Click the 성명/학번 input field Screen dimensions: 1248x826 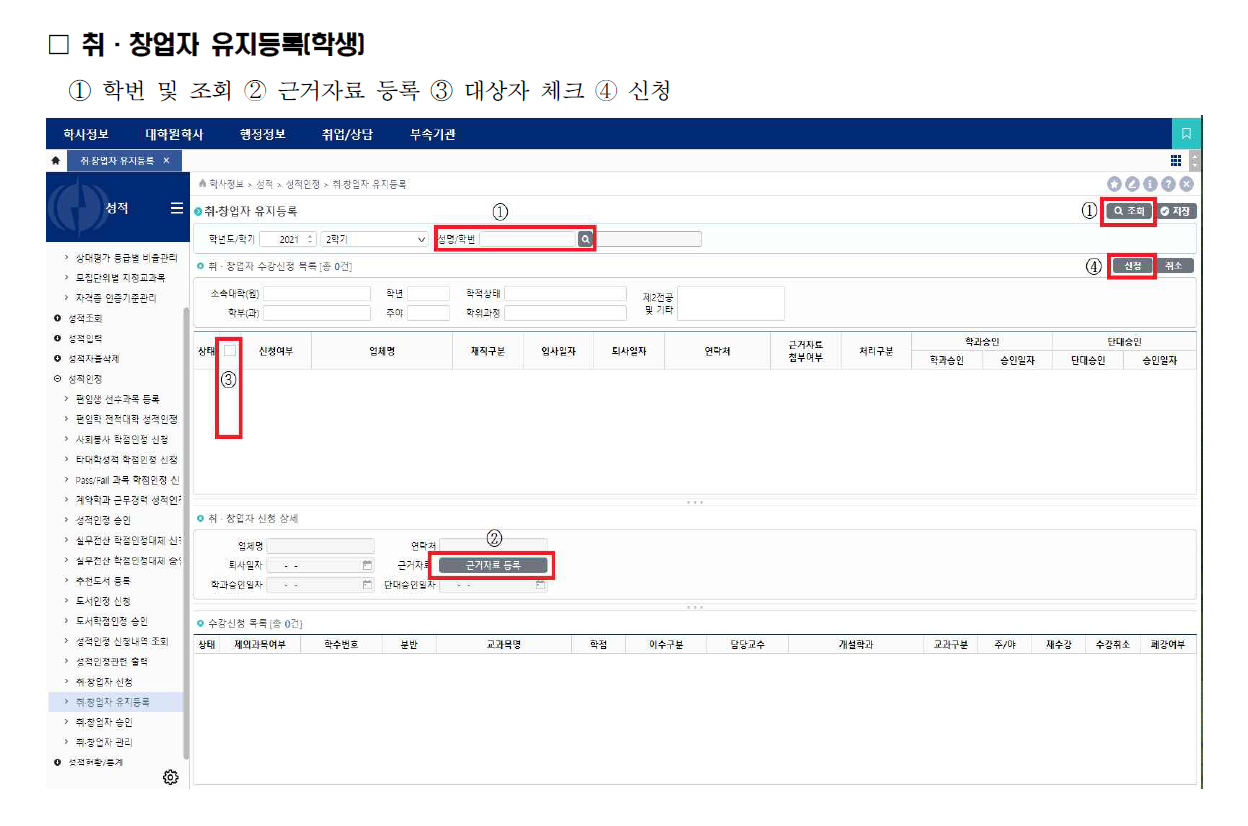(x=527, y=240)
